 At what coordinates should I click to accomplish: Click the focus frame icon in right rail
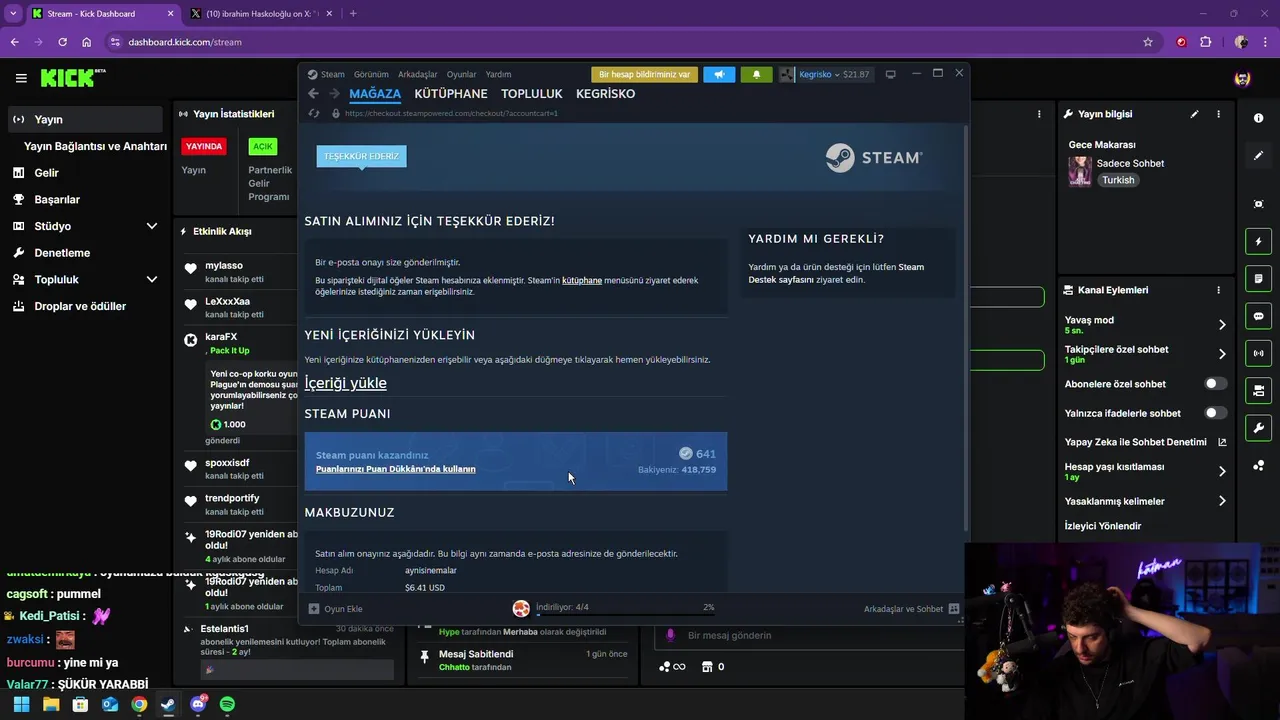tap(1258, 204)
